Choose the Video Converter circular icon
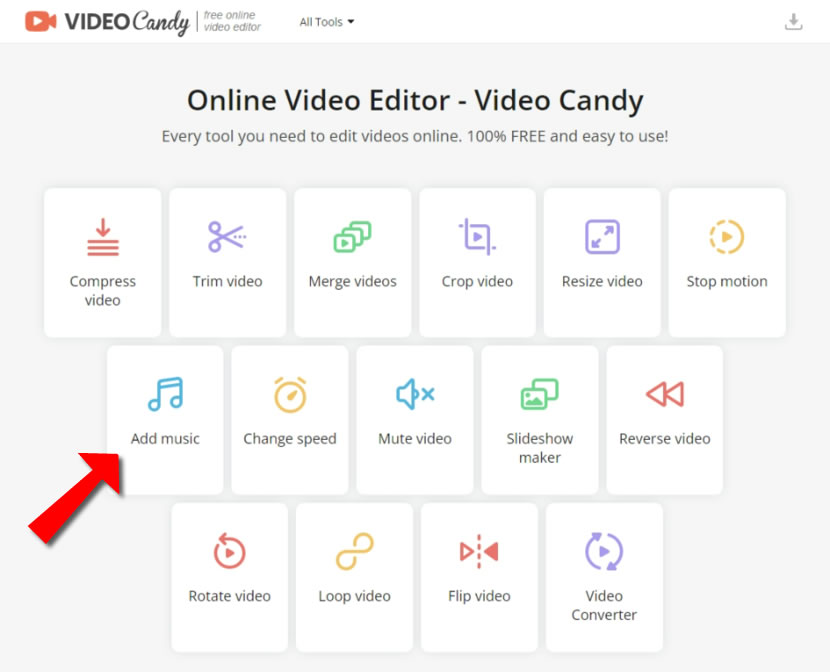The width and height of the screenshot is (830, 672). 604,551
